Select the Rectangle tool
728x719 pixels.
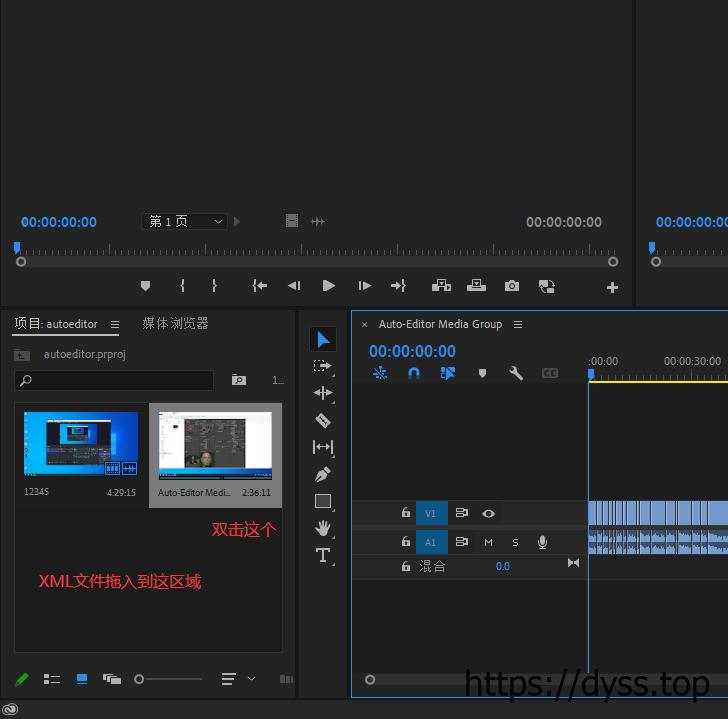click(x=323, y=501)
